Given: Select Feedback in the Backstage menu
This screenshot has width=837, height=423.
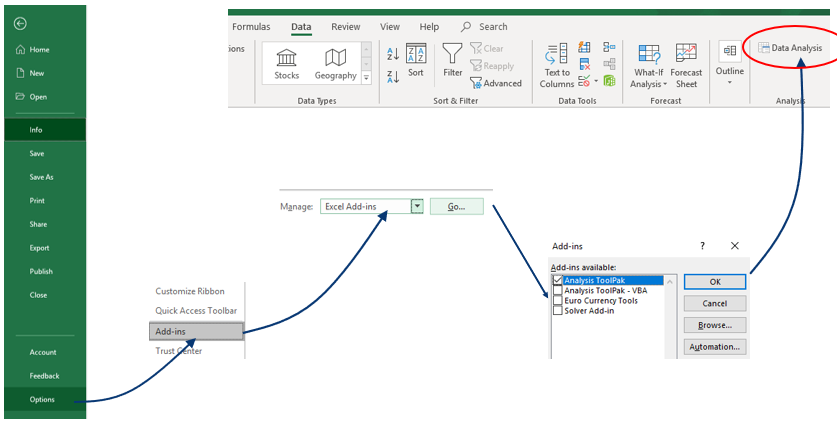Looking at the screenshot, I should (x=45, y=376).
